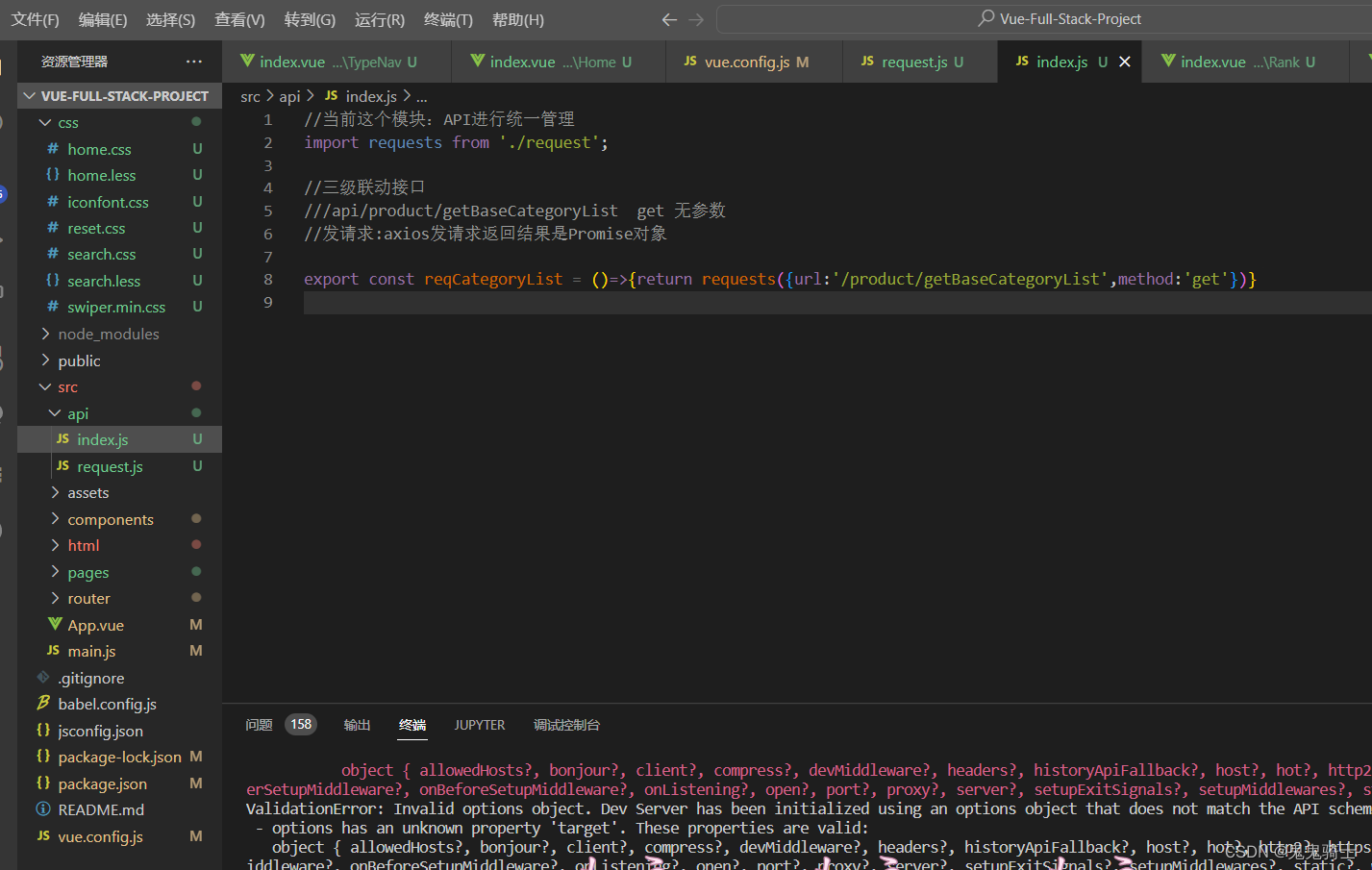This screenshot has width=1372, height=870.
Task: Click the Vue icon of the TypeNav index.vue tab
Action: point(247,61)
